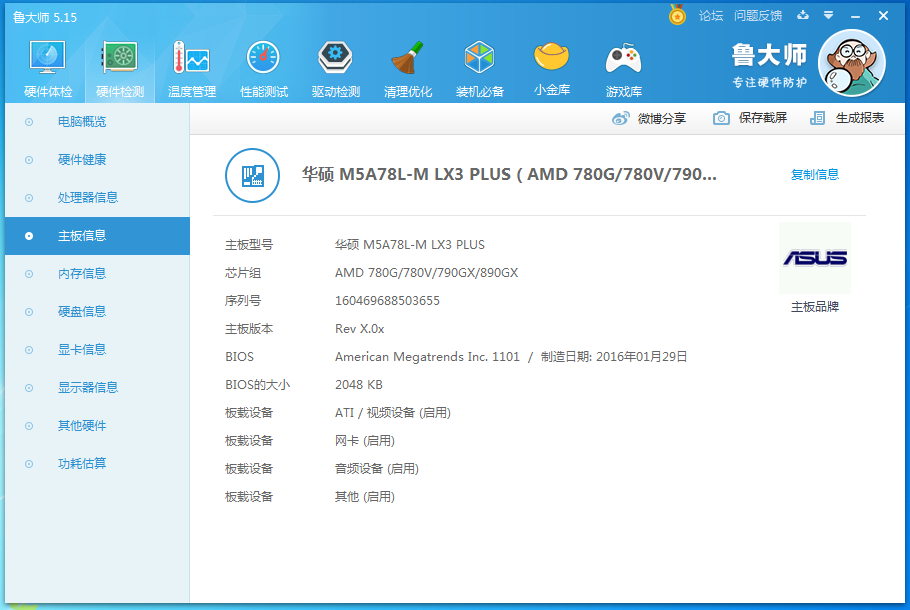Click the medal icon in title bar
910x610 pixels.
pyautogui.click(x=677, y=15)
